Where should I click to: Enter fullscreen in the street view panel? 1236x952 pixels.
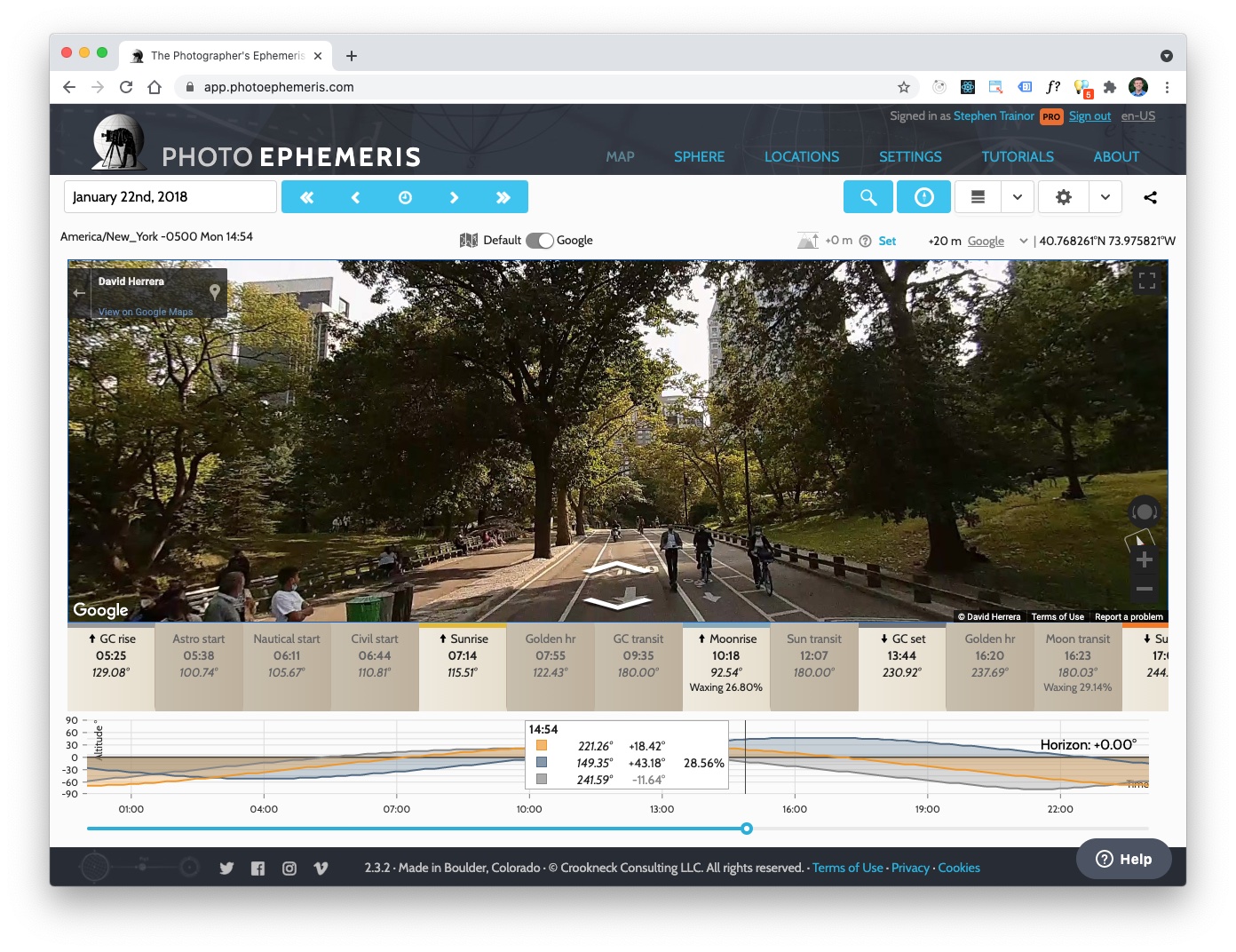[x=1147, y=282]
